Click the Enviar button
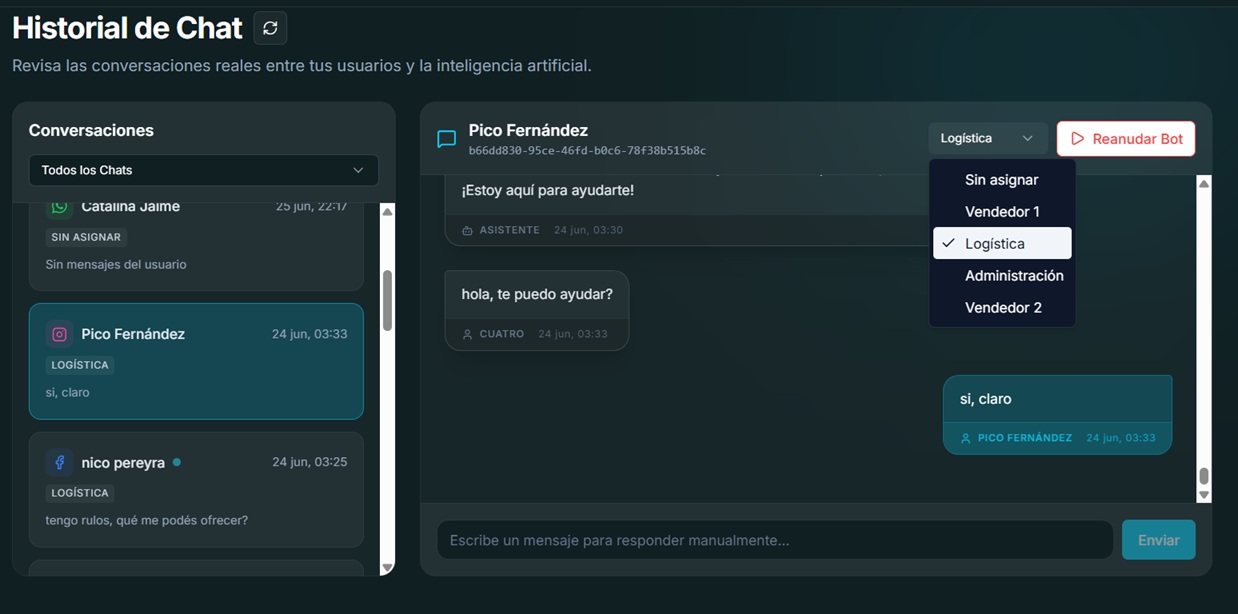This screenshot has height=614, width=1238. (x=1158, y=540)
